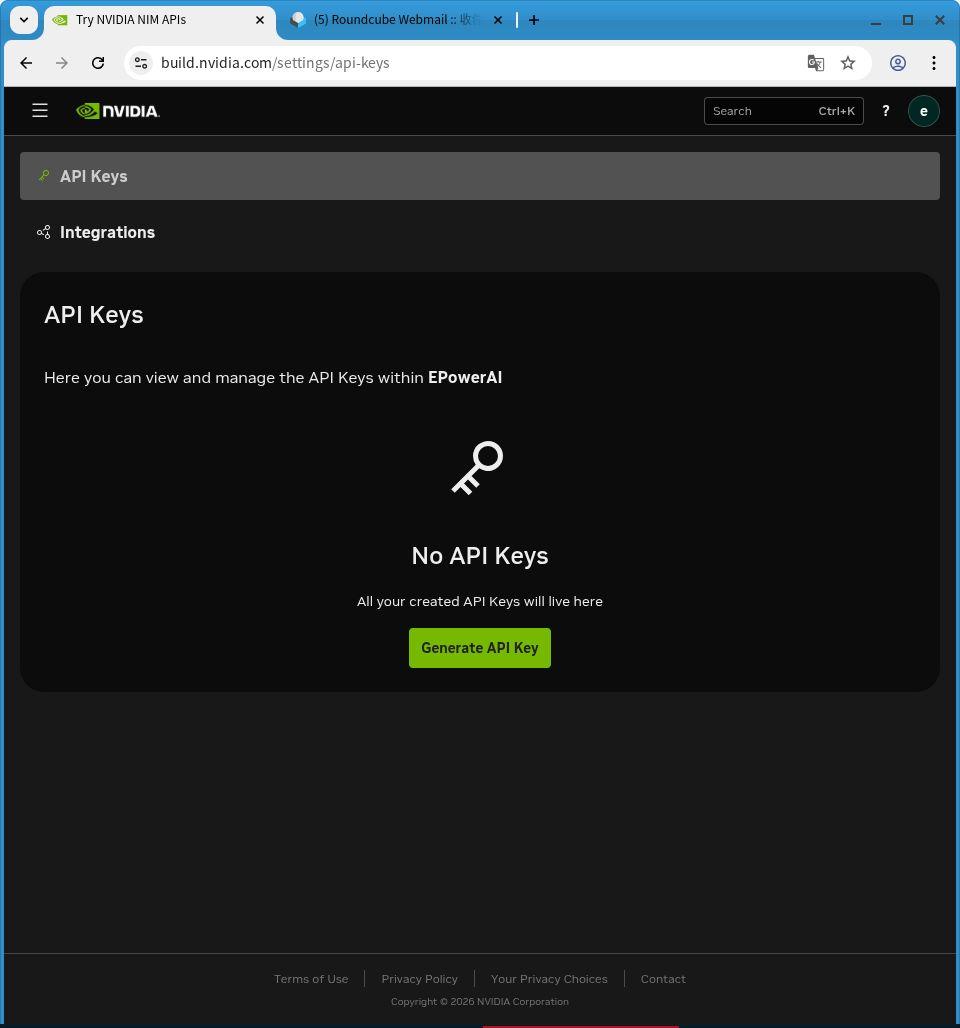960x1028 pixels.
Task: Bookmark this page with the star
Action: [x=848, y=63]
